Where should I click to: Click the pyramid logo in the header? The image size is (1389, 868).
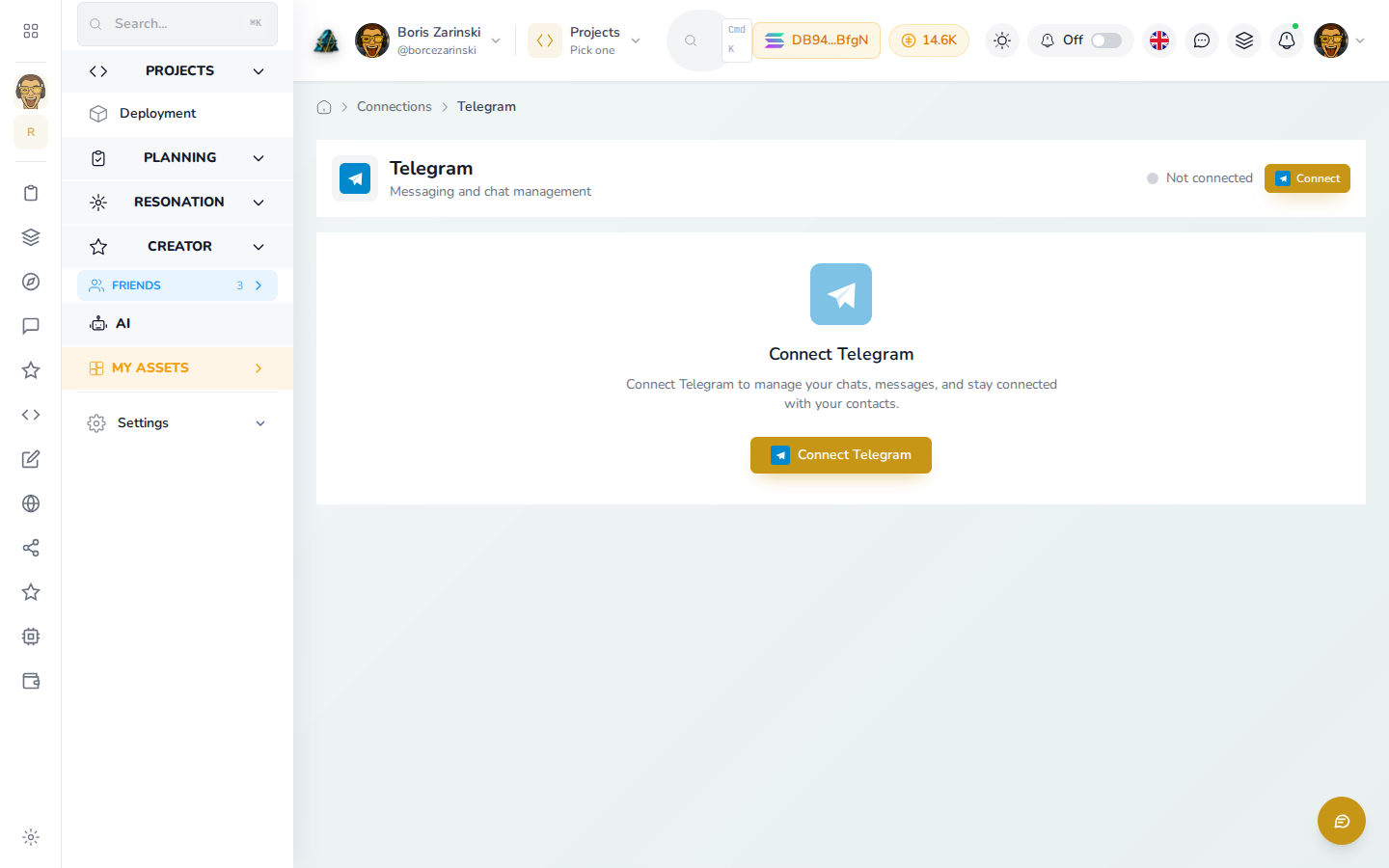pos(327,41)
